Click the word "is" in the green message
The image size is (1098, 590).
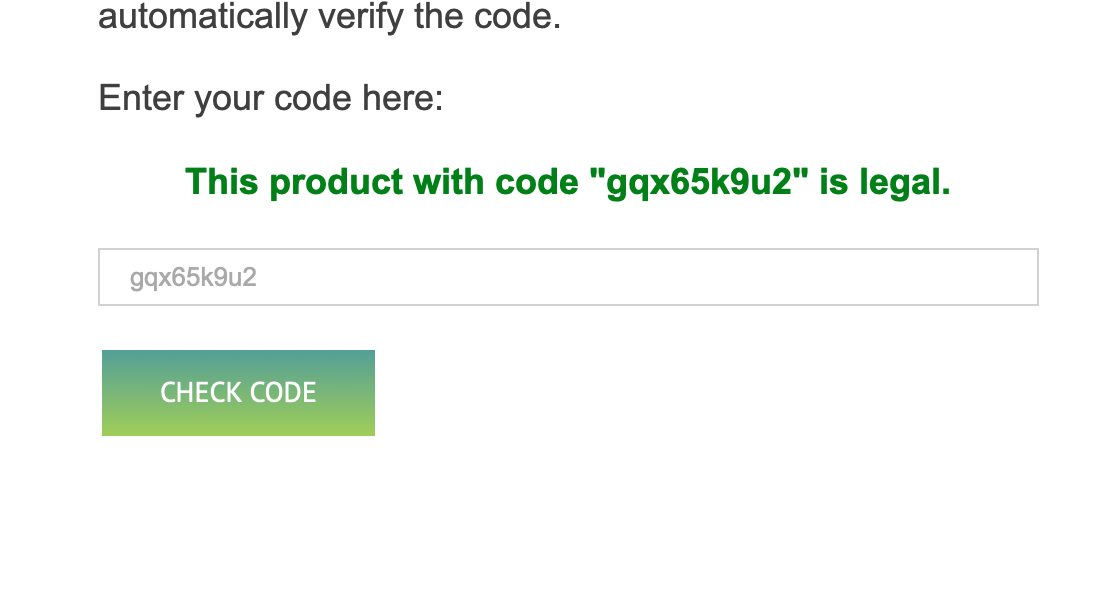point(833,182)
